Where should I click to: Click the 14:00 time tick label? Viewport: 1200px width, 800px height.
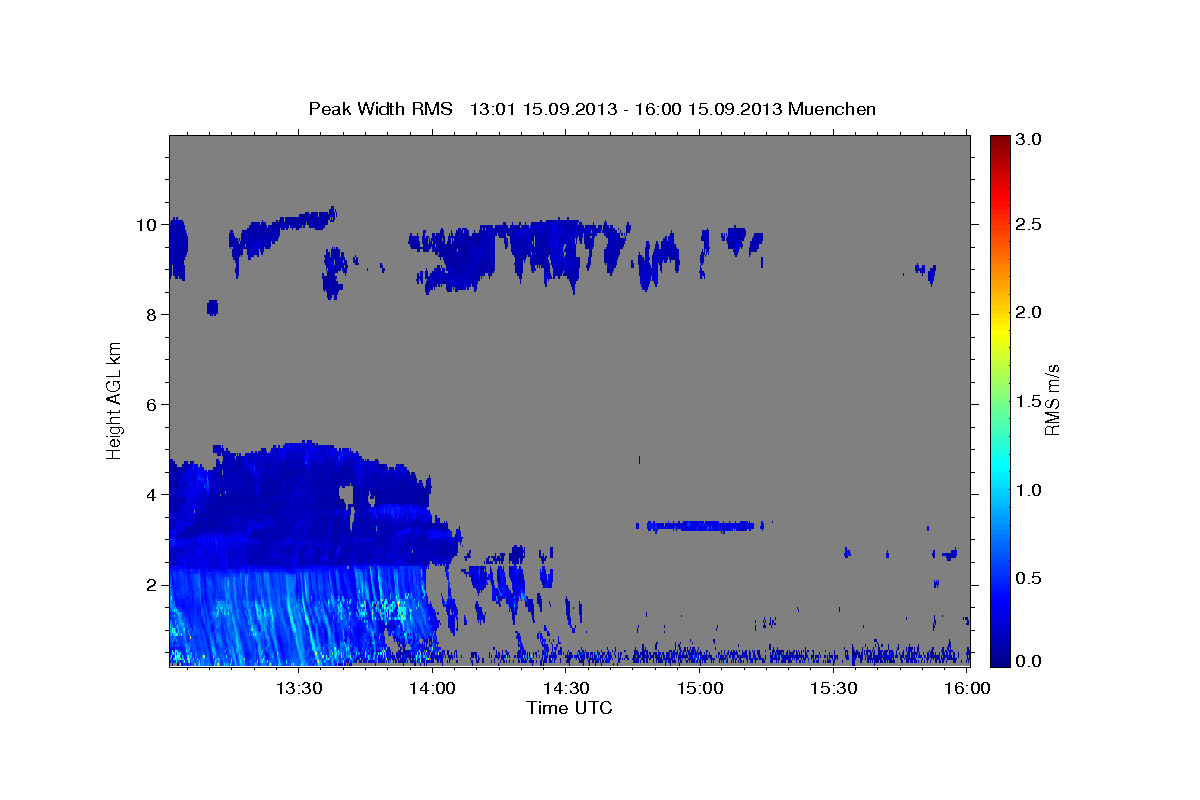(432, 689)
